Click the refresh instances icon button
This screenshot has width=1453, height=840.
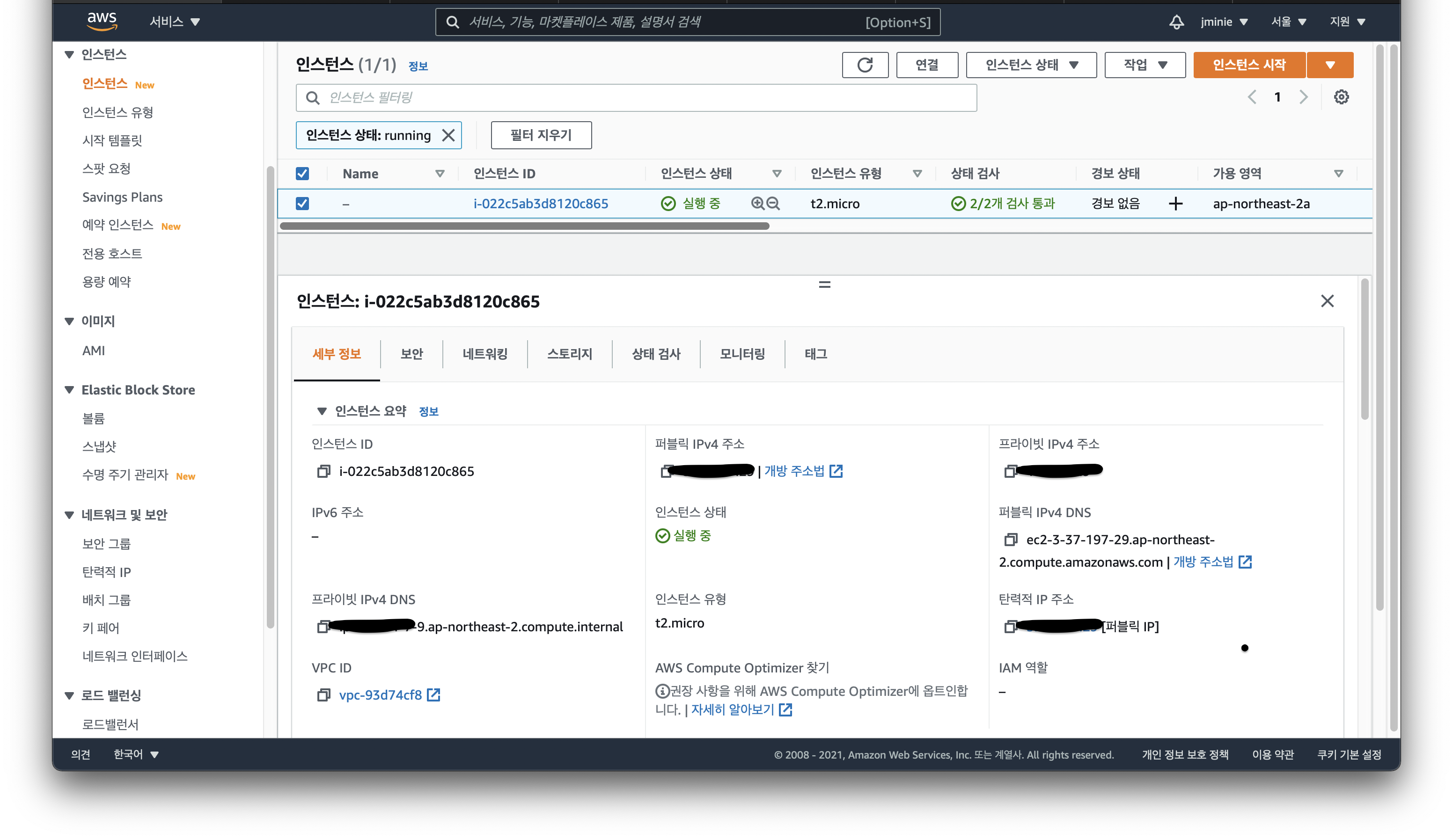[865, 65]
